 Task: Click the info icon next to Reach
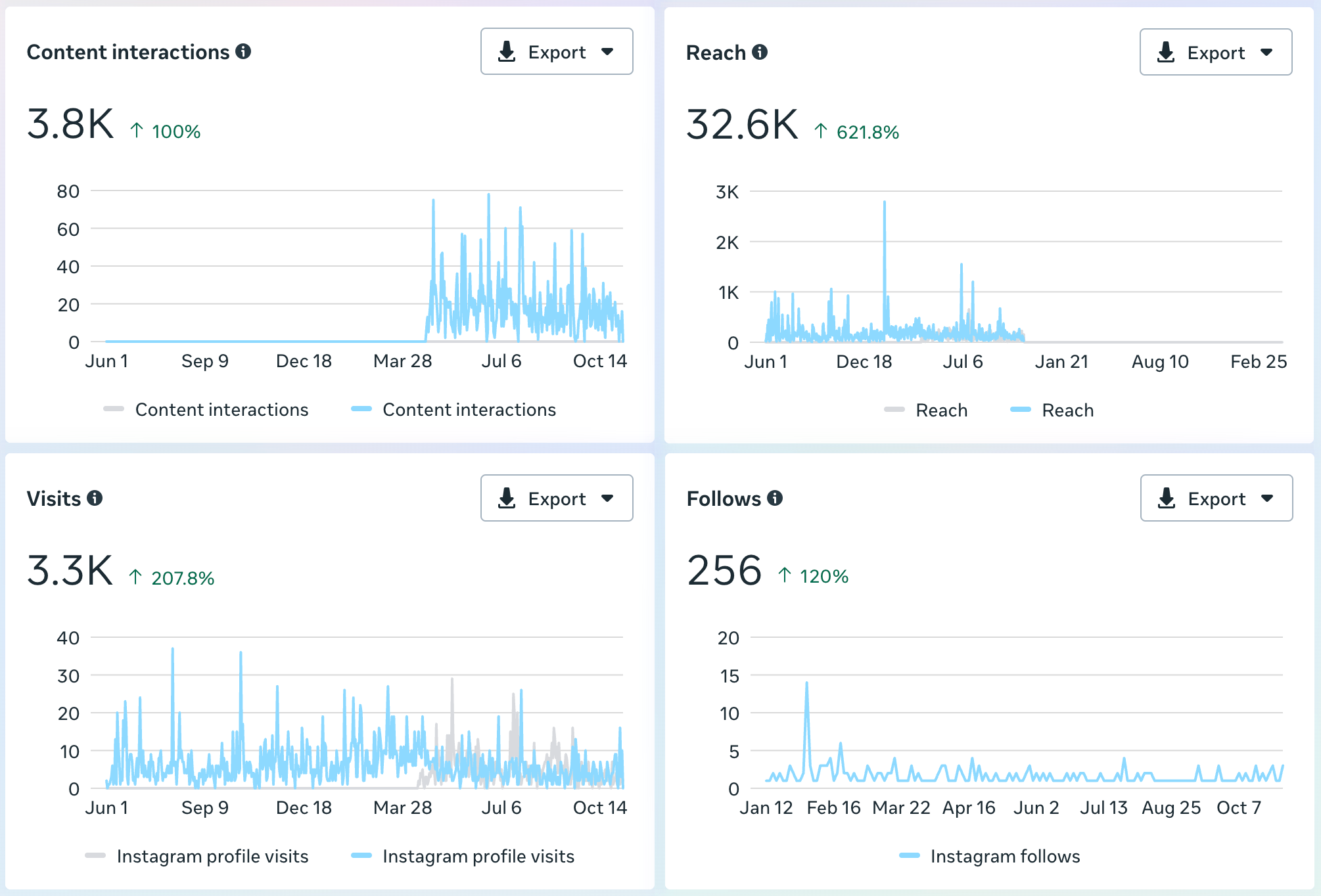760,52
